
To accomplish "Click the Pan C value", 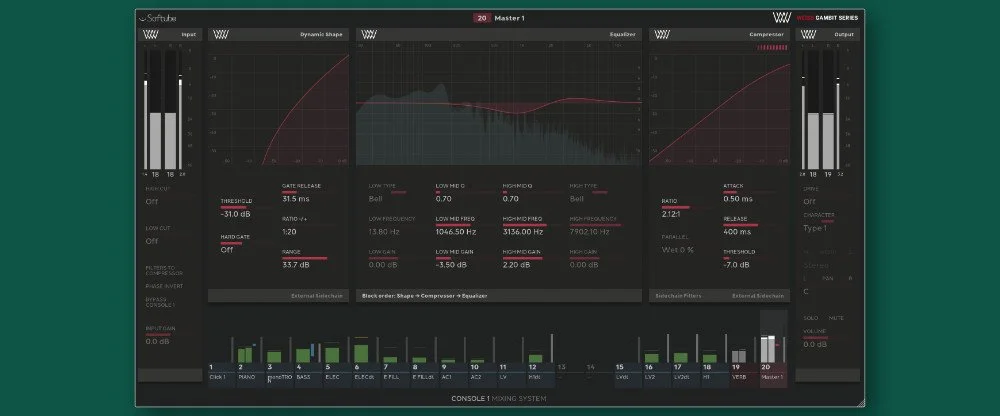I will (806, 292).
